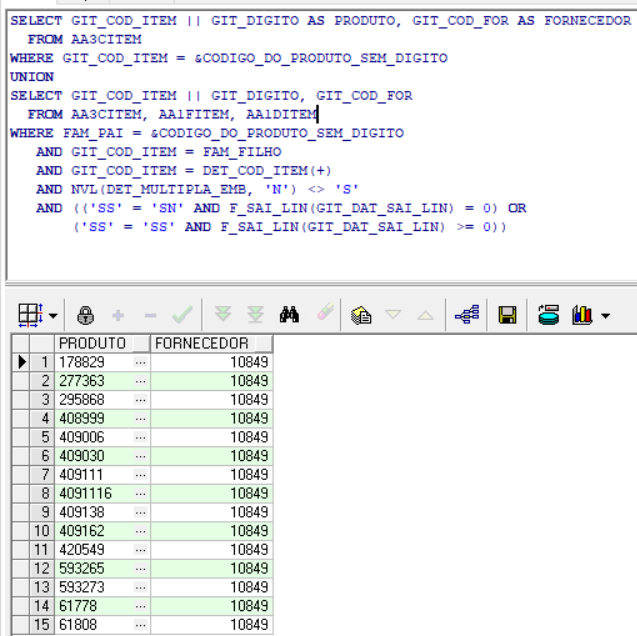Viewport: 637px width, 636px height.
Task: Click the current record arrow indicator in row 1
Action: (21, 362)
